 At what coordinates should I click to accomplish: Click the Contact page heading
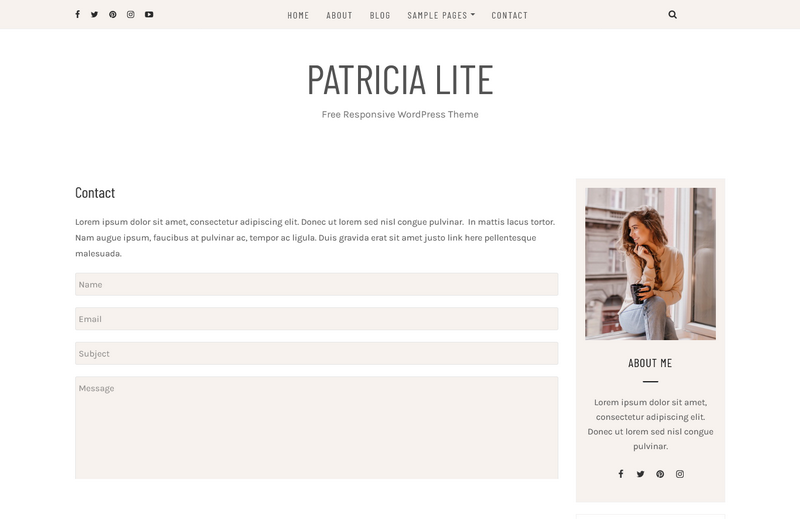95,192
